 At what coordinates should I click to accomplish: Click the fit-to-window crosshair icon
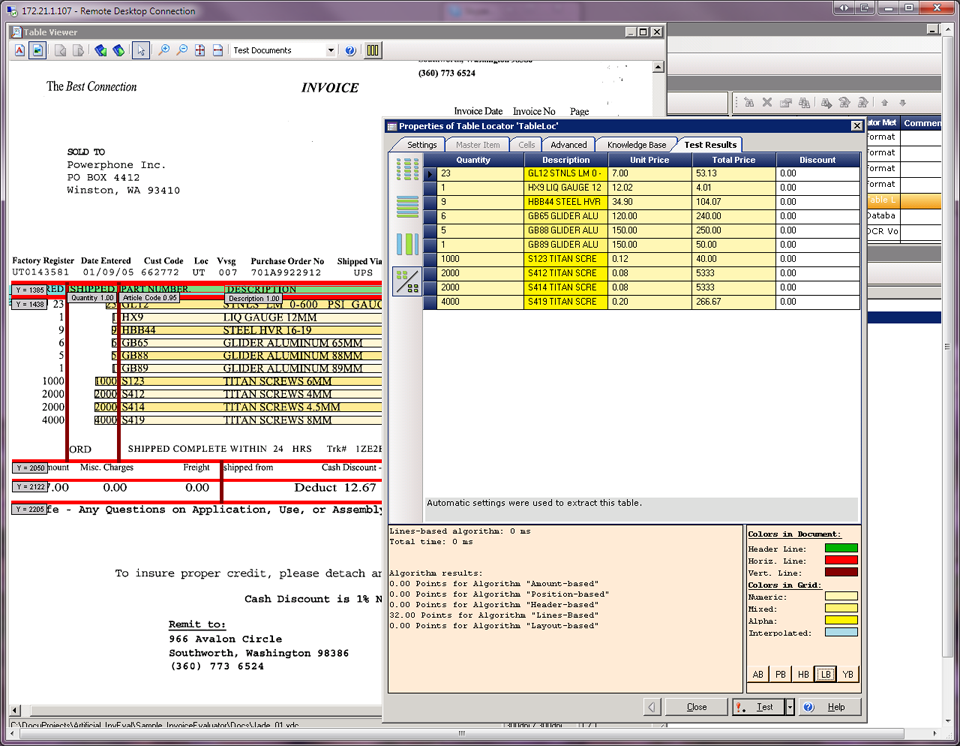pyautogui.click(x=199, y=50)
